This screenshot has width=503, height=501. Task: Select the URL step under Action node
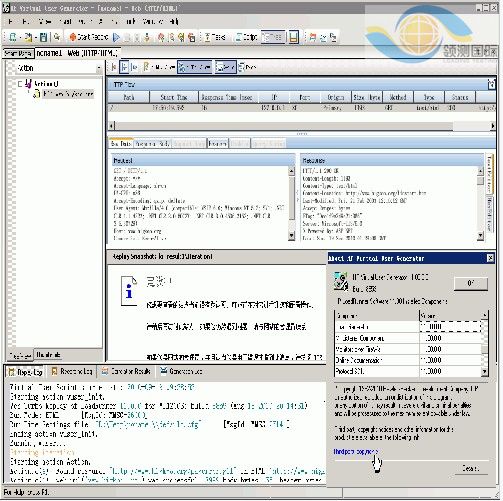click(68, 94)
